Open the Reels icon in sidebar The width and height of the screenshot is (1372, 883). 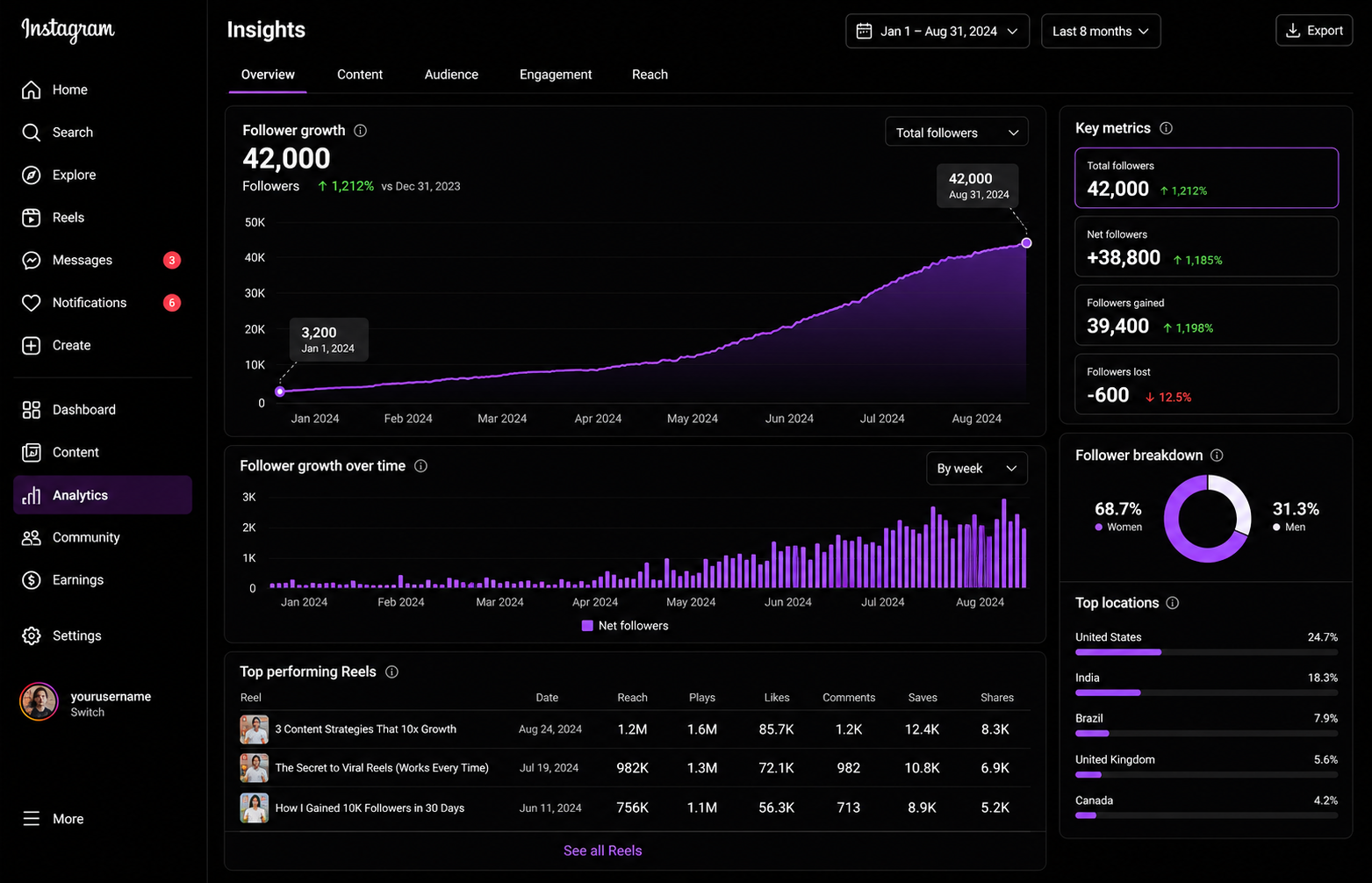click(32, 218)
